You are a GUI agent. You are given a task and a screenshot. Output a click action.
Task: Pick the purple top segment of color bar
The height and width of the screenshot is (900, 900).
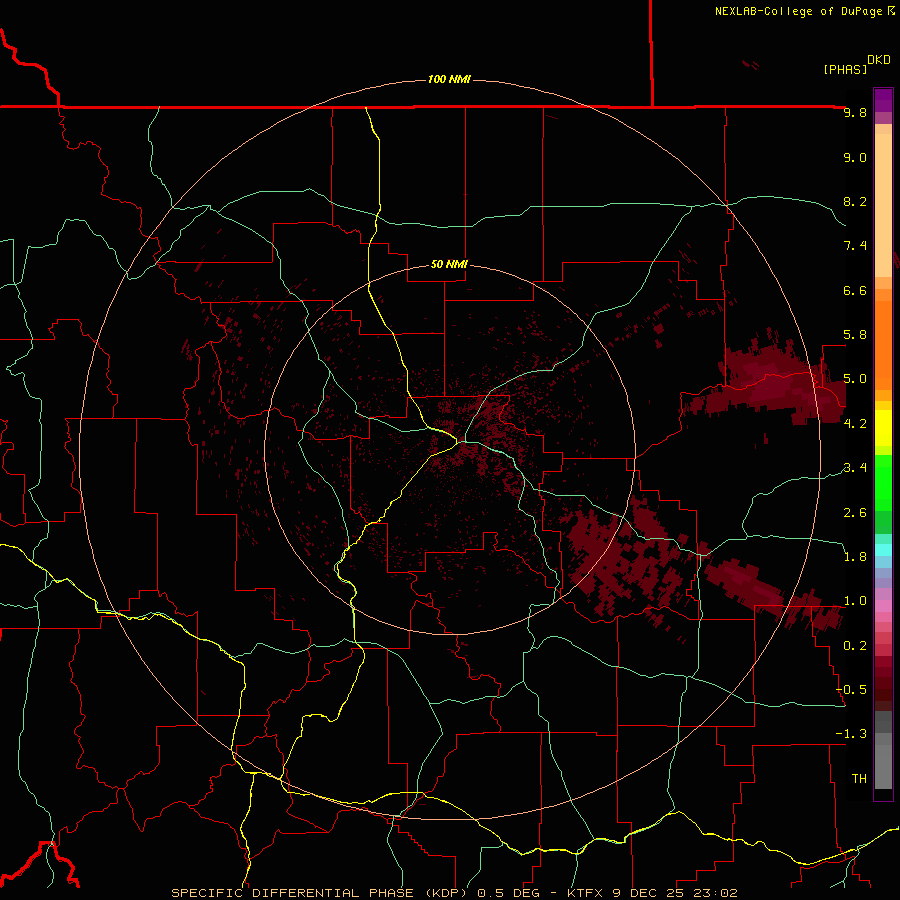(x=883, y=100)
